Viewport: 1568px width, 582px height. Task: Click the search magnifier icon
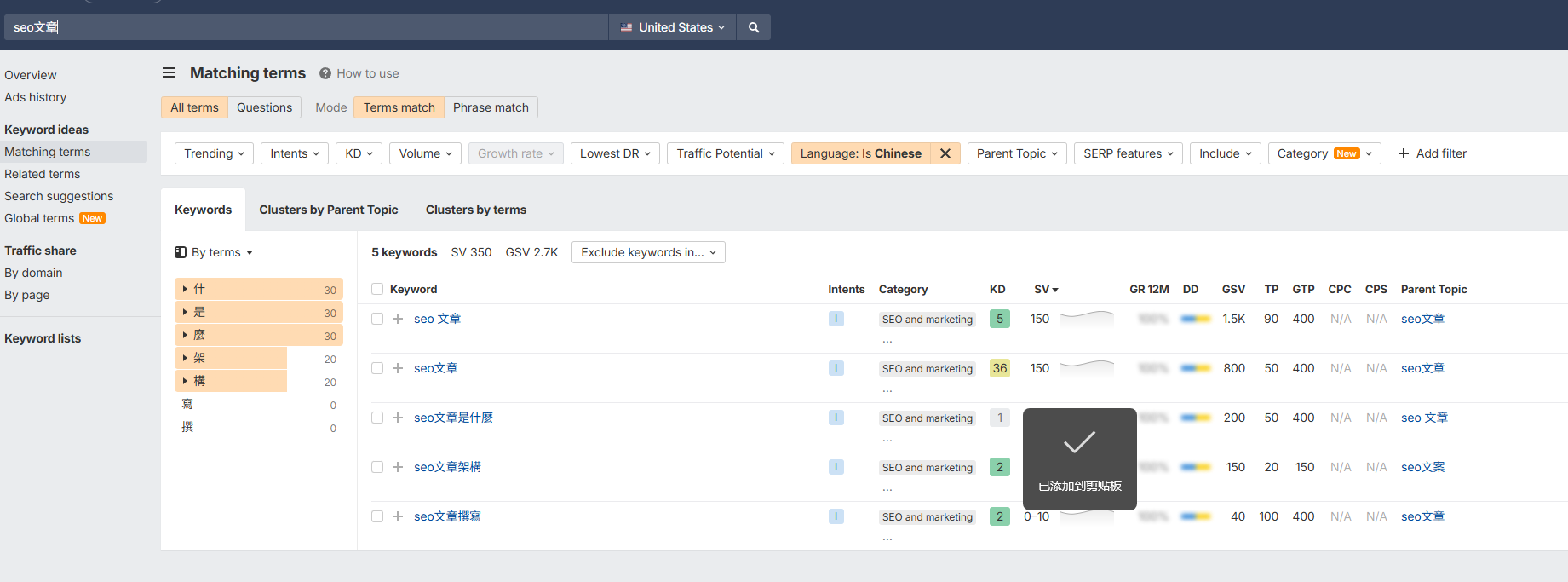click(753, 27)
